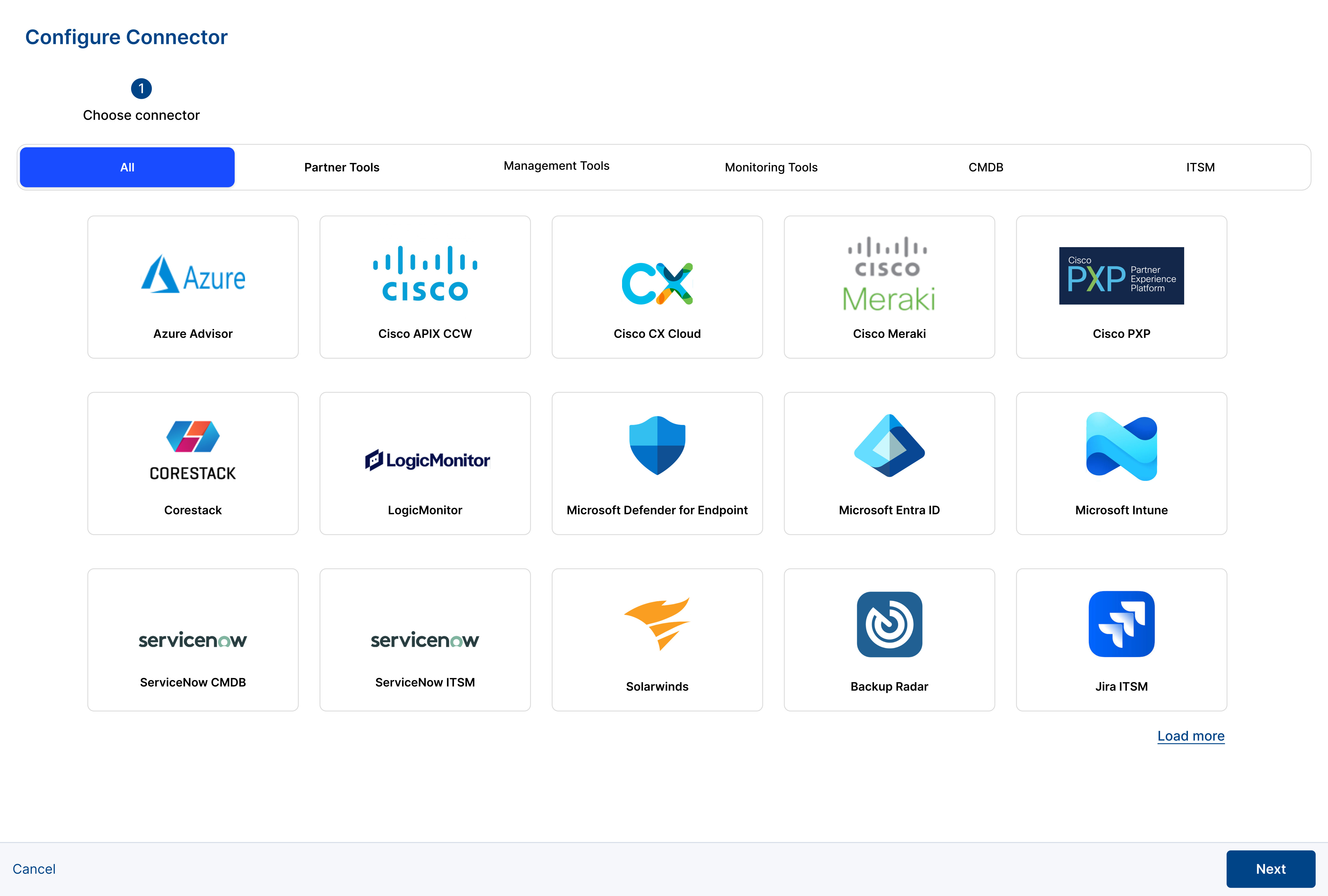Open the Monitoring Tools tab

coord(771,167)
